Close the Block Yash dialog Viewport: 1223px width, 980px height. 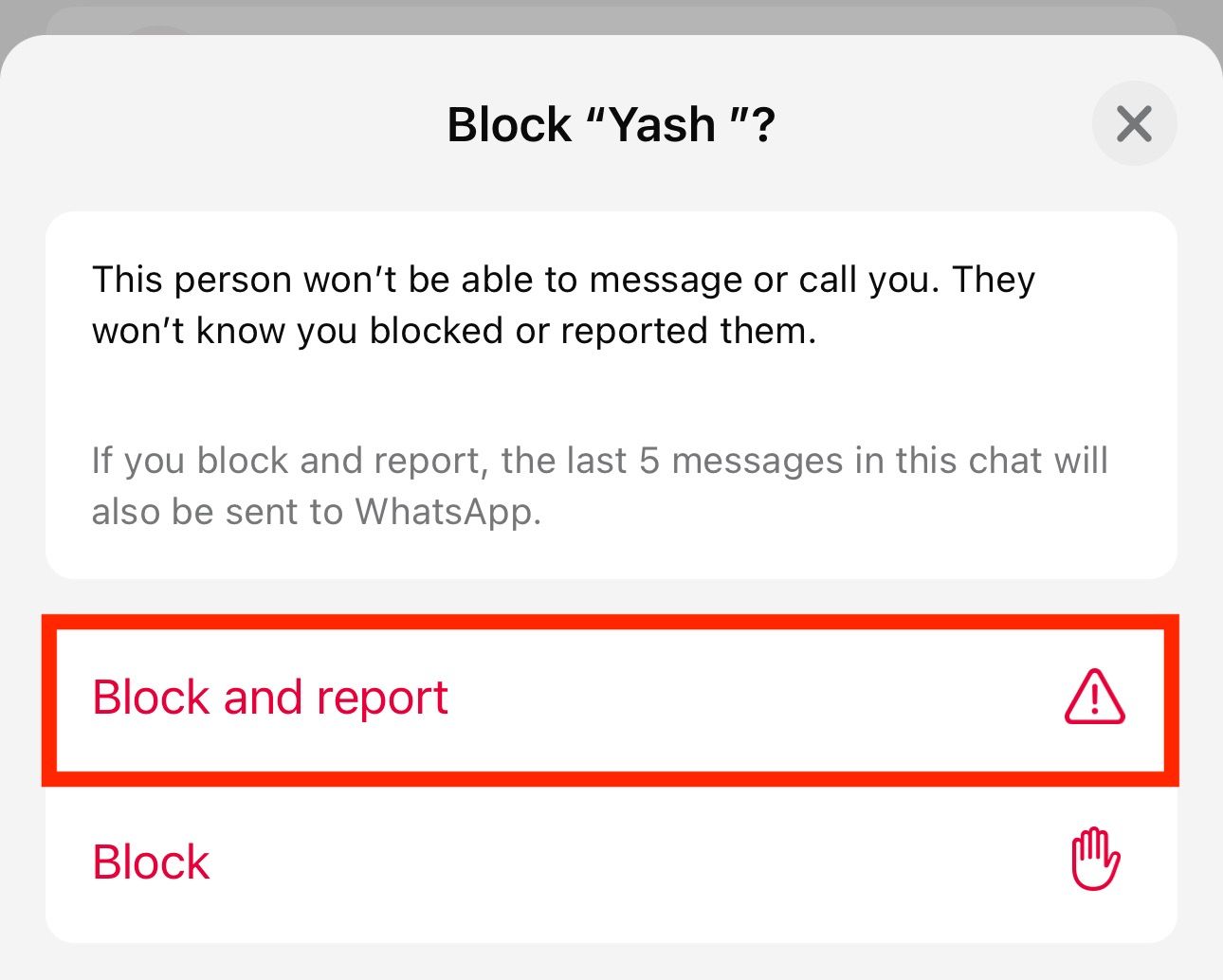tap(1134, 124)
